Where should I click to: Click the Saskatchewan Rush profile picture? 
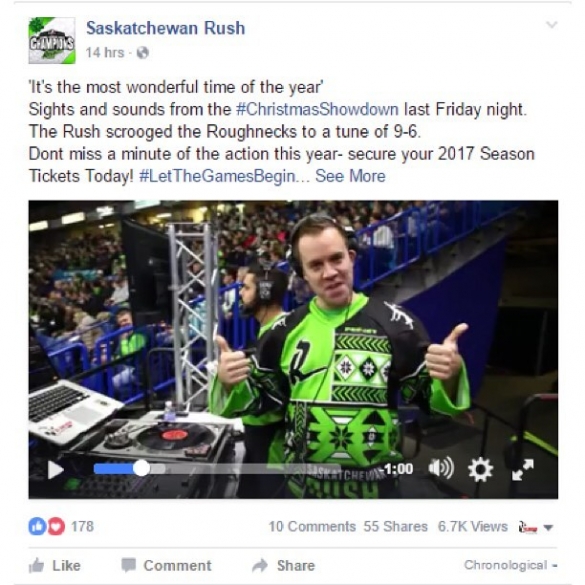(52, 40)
